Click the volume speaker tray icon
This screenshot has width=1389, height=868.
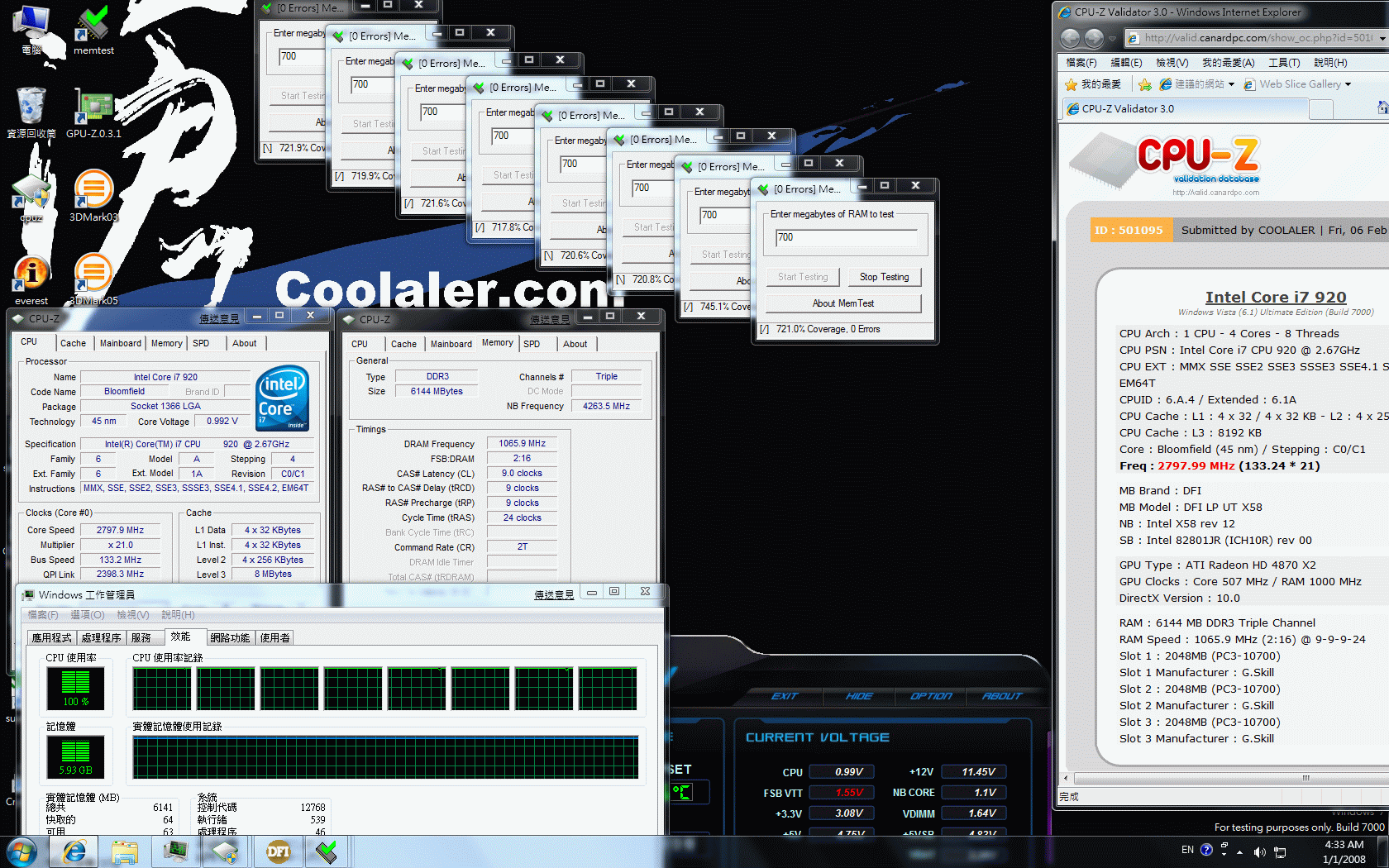1259,851
